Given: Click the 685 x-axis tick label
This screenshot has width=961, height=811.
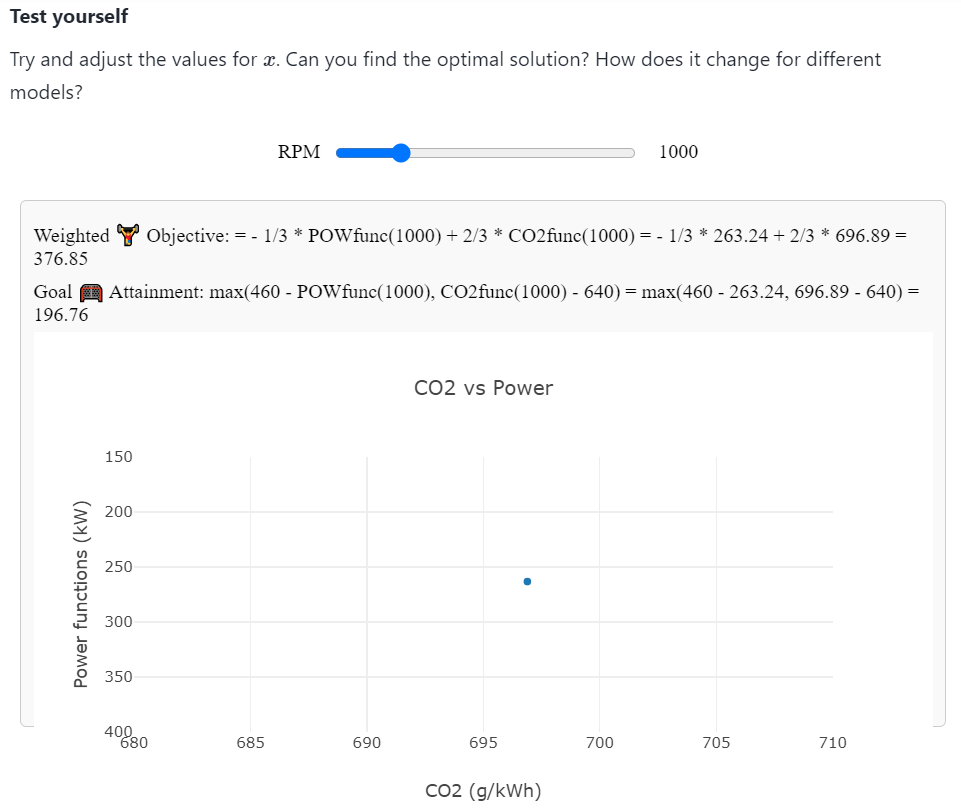Looking at the screenshot, I should tap(250, 743).
